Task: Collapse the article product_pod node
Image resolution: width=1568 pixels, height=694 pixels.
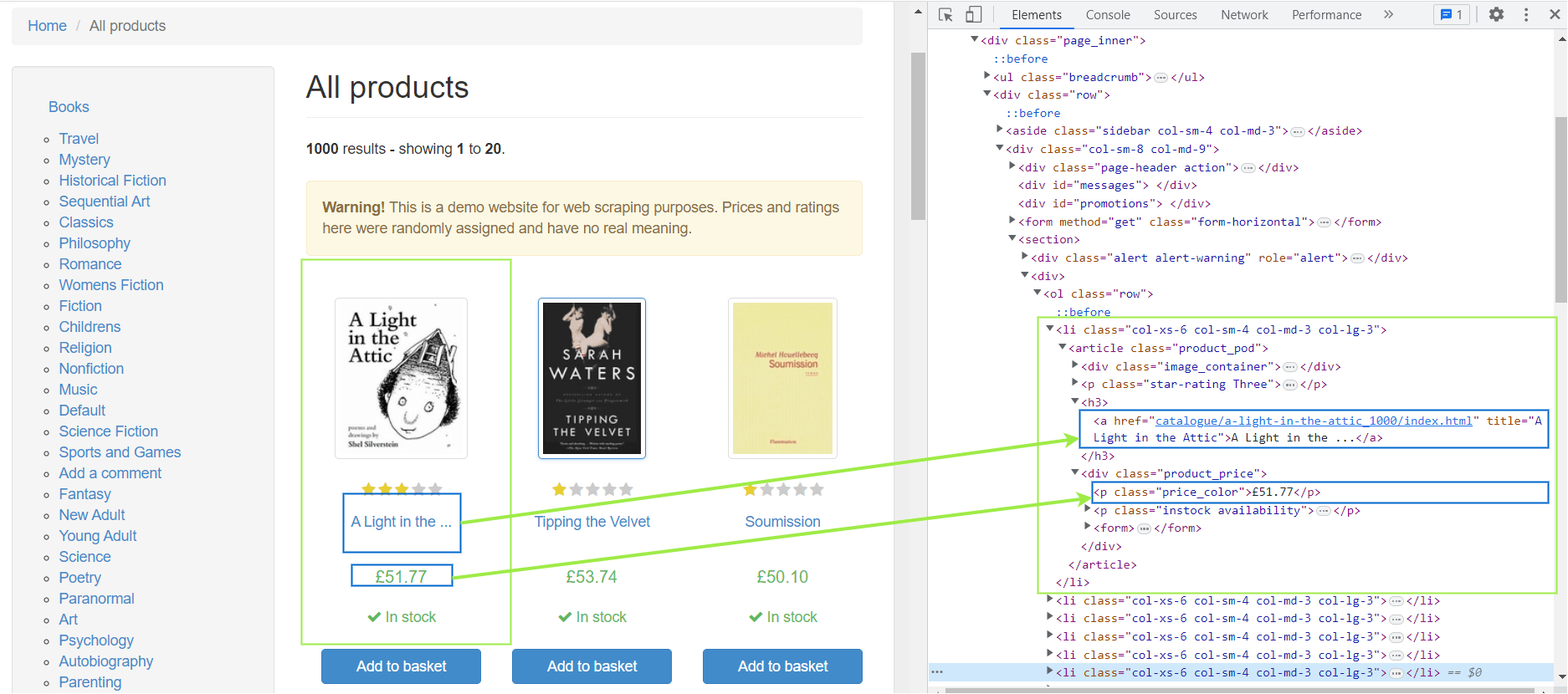Action: 1062,347
